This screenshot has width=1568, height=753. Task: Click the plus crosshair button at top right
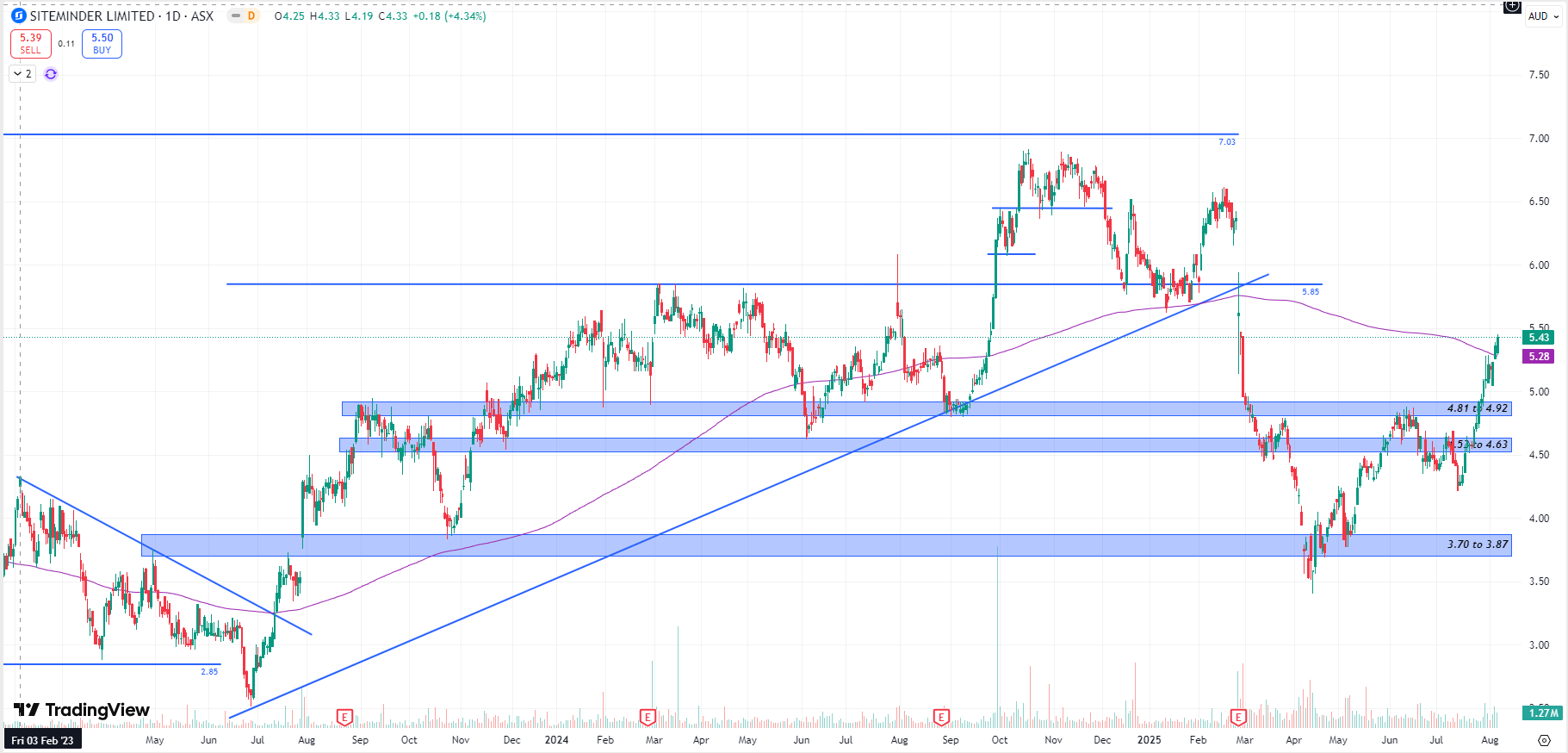(x=1512, y=7)
